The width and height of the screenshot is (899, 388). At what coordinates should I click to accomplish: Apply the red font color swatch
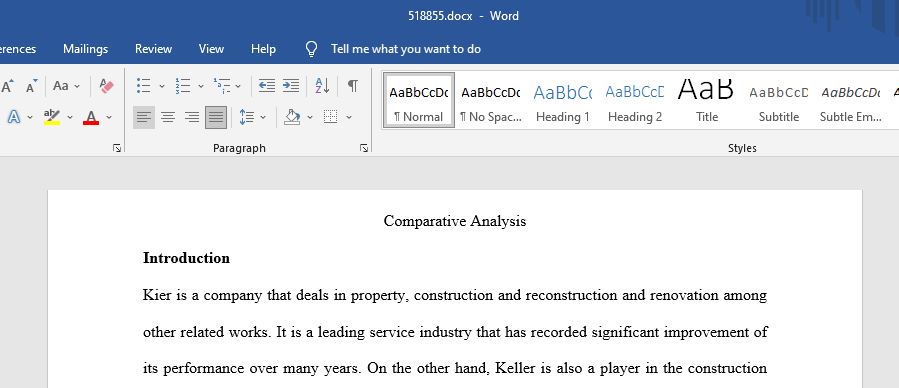91,117
